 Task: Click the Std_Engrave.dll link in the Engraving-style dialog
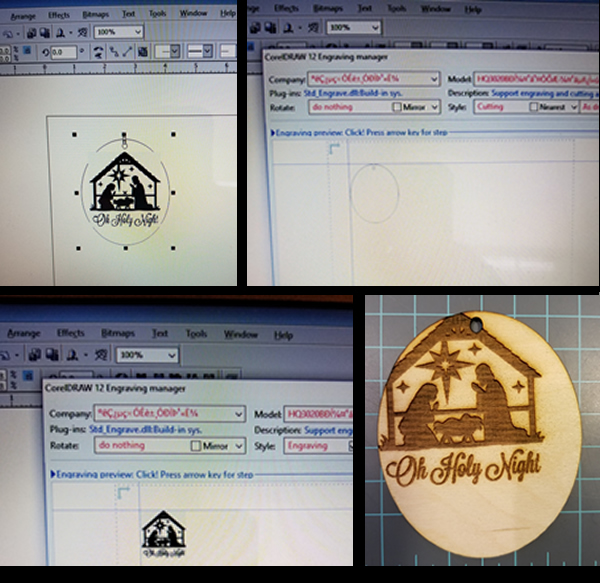(145, 430)
